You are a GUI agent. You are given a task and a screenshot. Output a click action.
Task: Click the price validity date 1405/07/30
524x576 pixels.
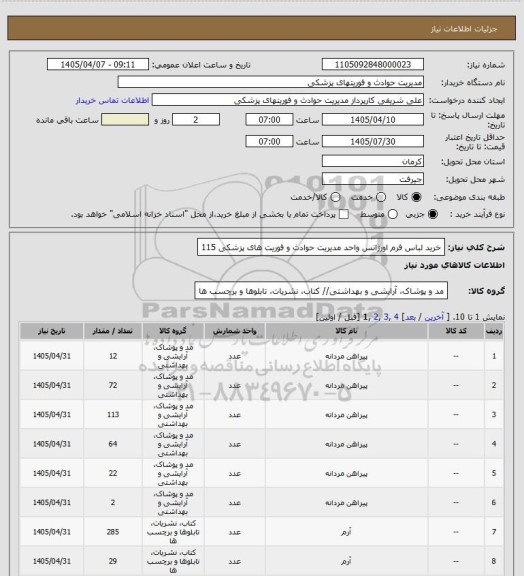[373, 141]
